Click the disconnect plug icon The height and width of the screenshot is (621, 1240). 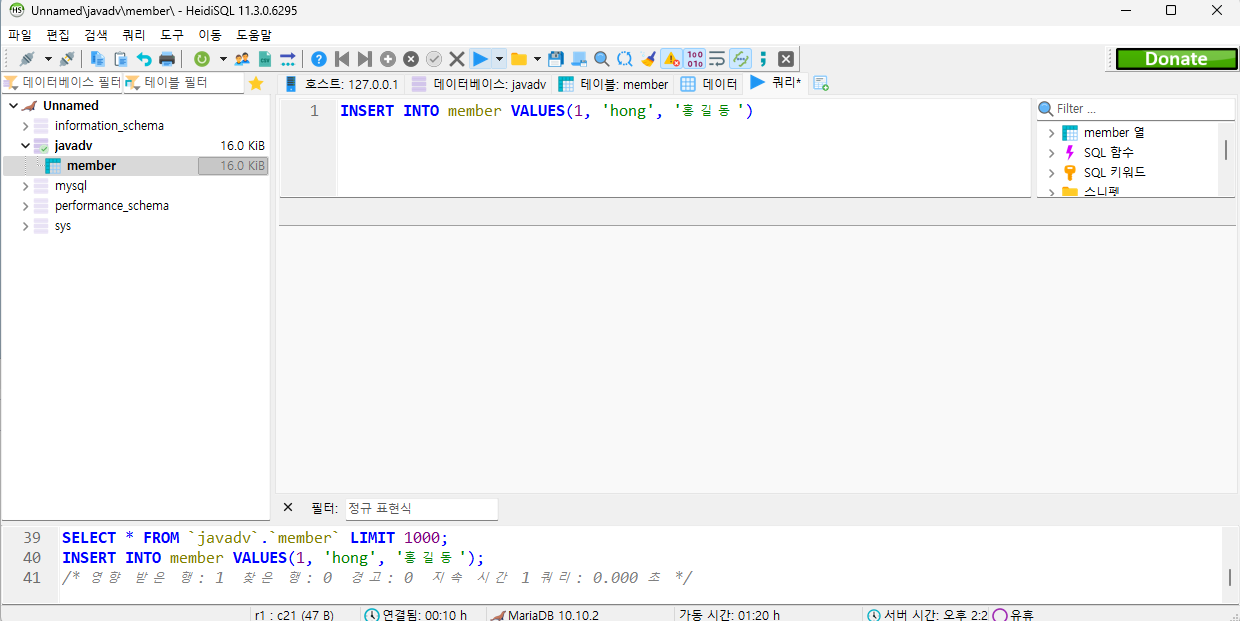pos(67,59)
